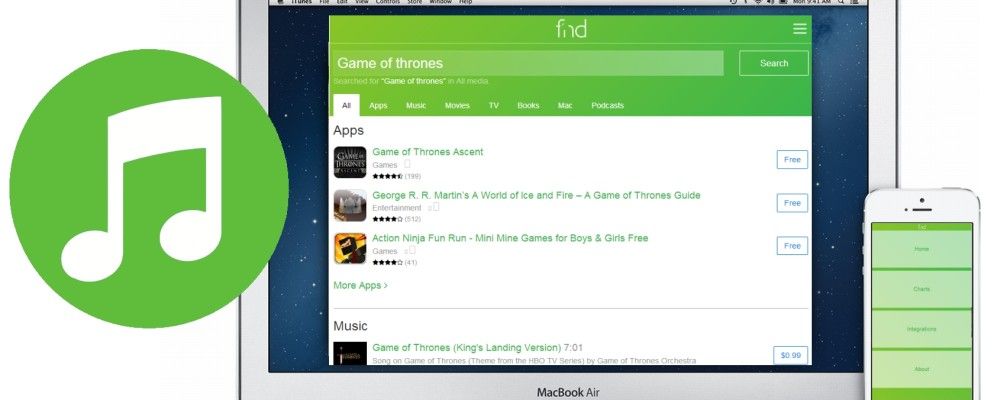Screen dimensions: 994x400
Task: Click the King's Landing Version album artwork
Action: click(x=350, y=353)
